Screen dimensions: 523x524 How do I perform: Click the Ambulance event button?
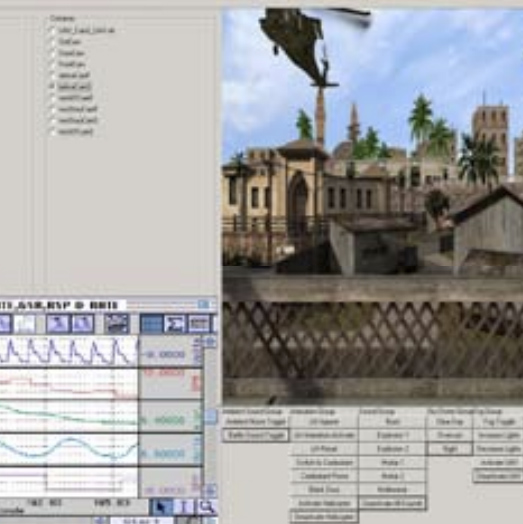[392, 490]
